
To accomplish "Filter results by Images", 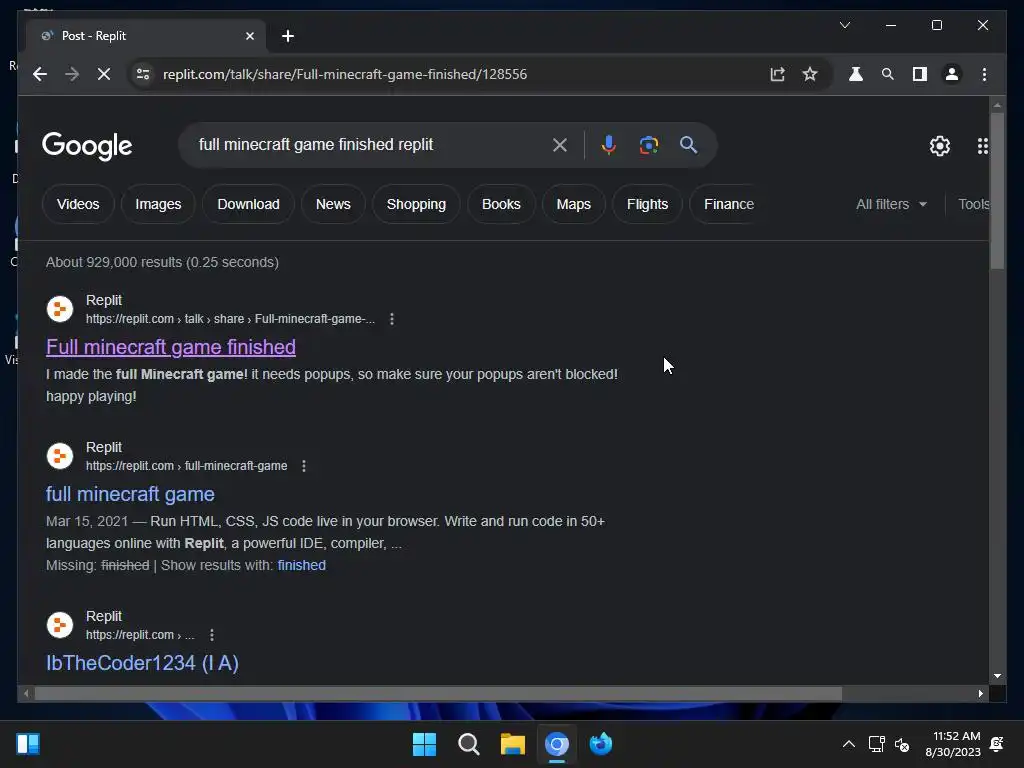I will coord(158,204).
